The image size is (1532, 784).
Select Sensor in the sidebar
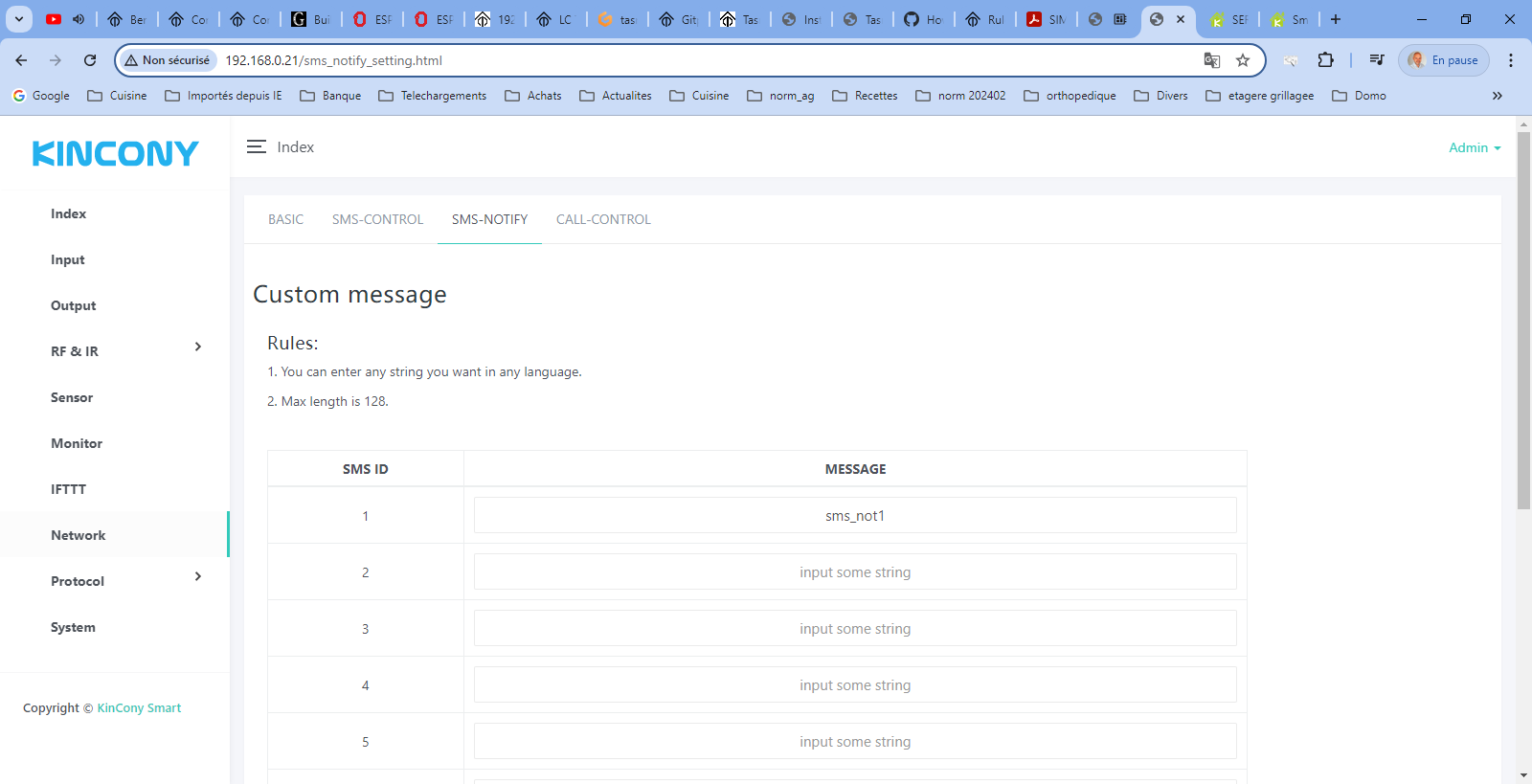click(x=72, y=397)
